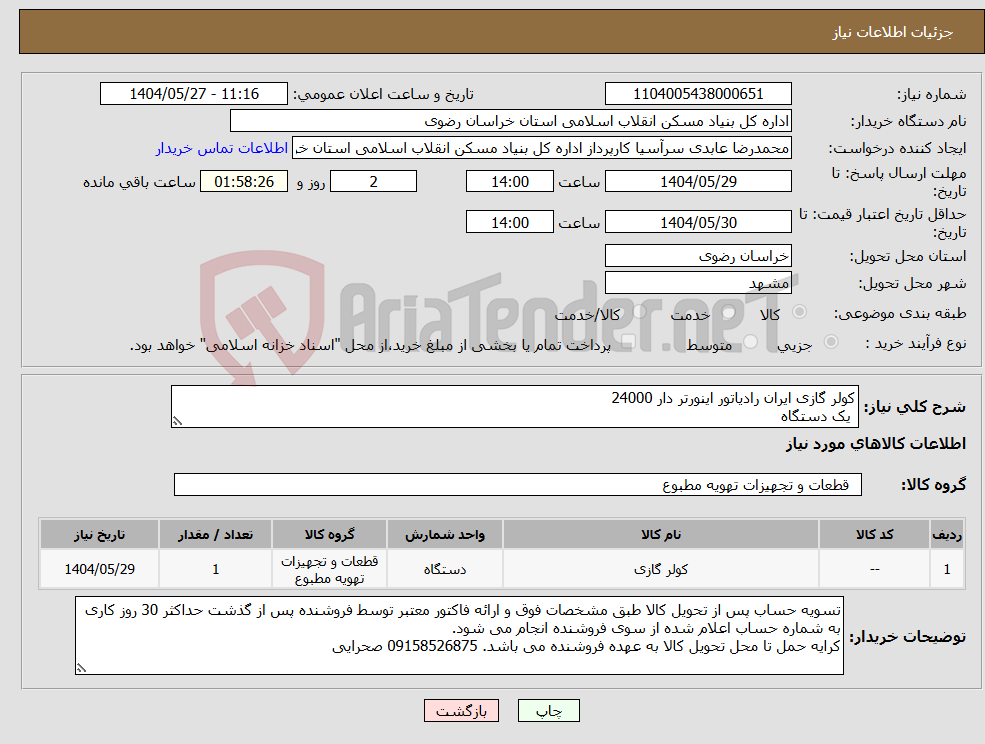Select the کالا/خدمت radio button
985x744 pixels.
tap(640, 311)
